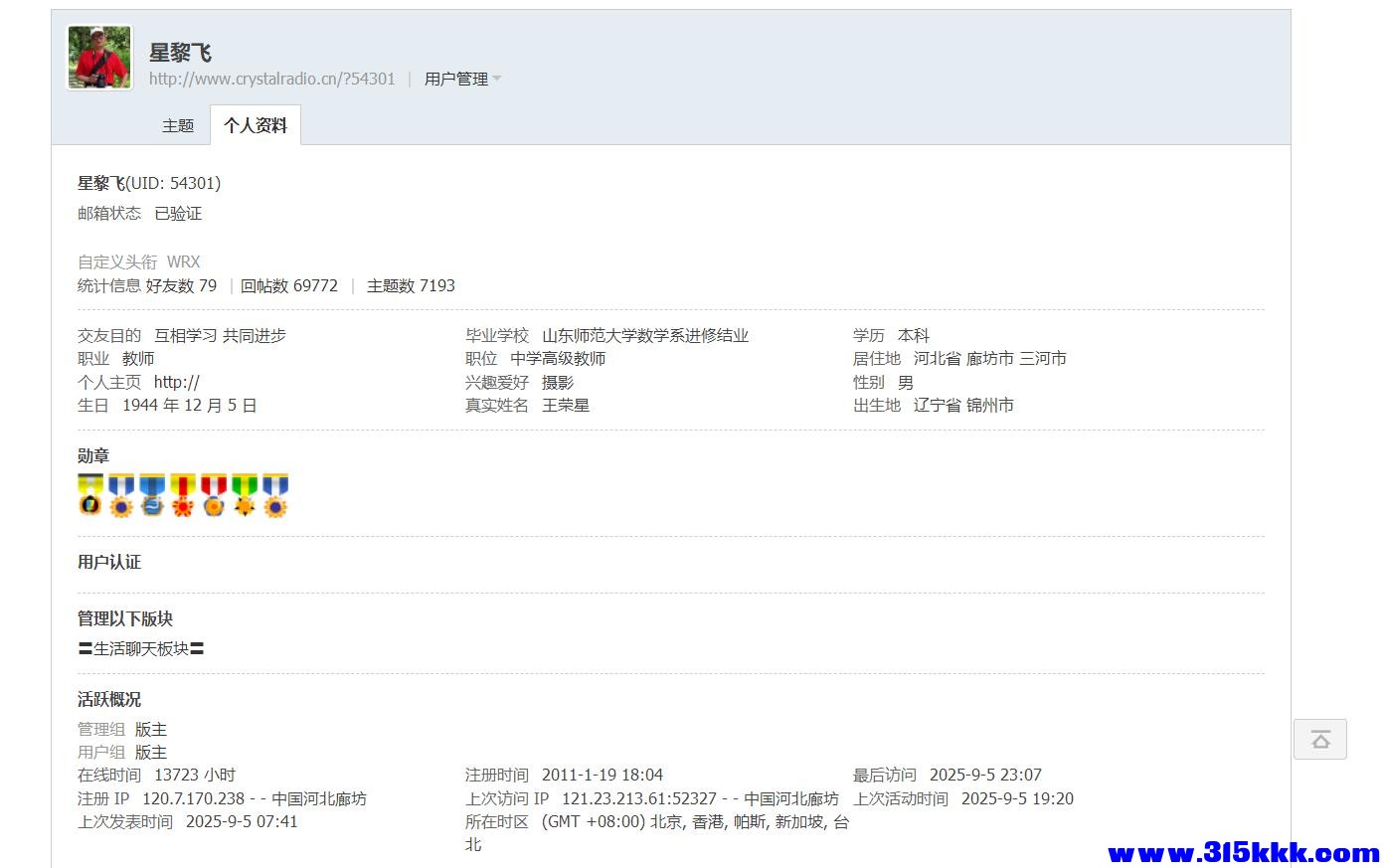Click the last blue-white ribbon medal
The height and width of the screenshot is (868, 1385).
coord(275,494)
